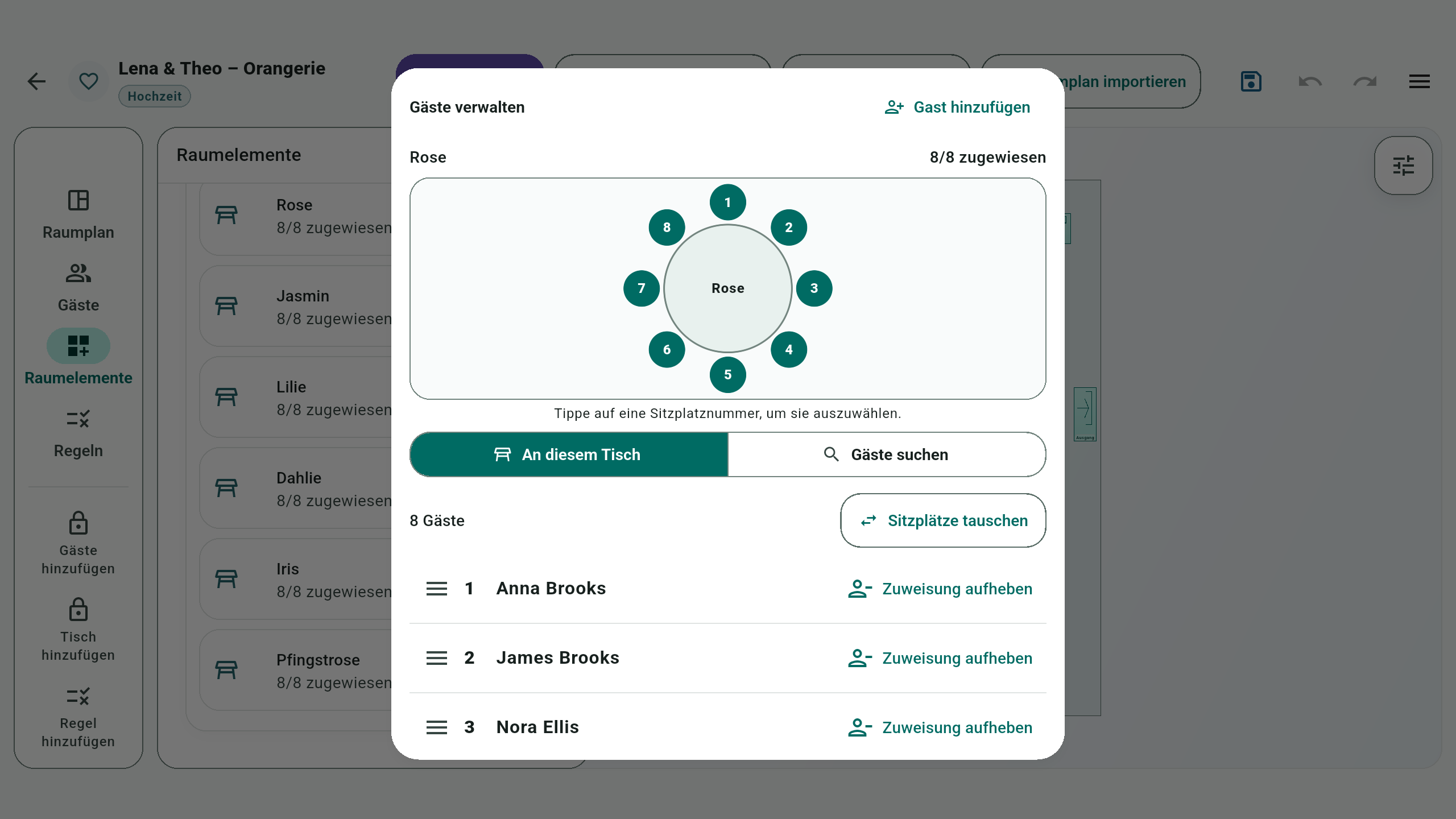
Task: Click locked Tisch hinzufügen sidebar item
Action: click(78, 630)
